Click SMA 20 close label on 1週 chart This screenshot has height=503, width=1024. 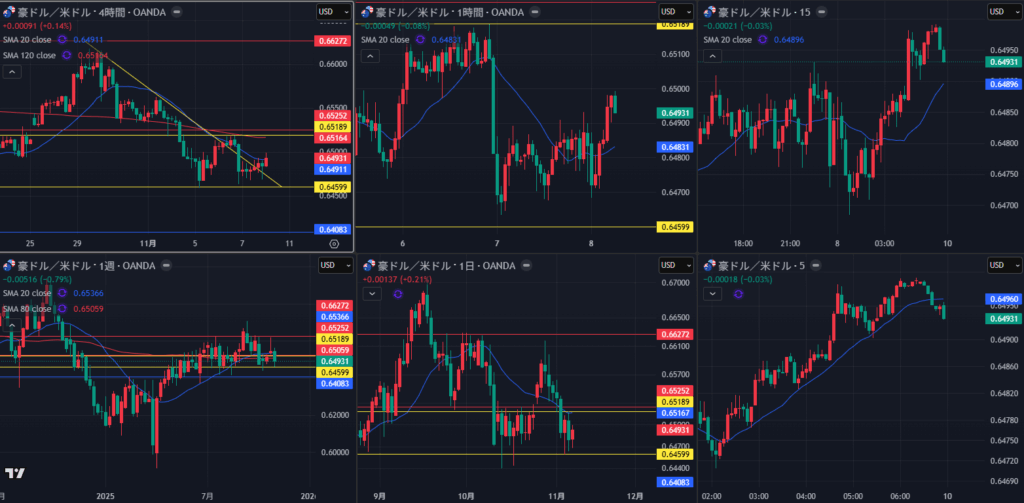[x=27, y=293]
